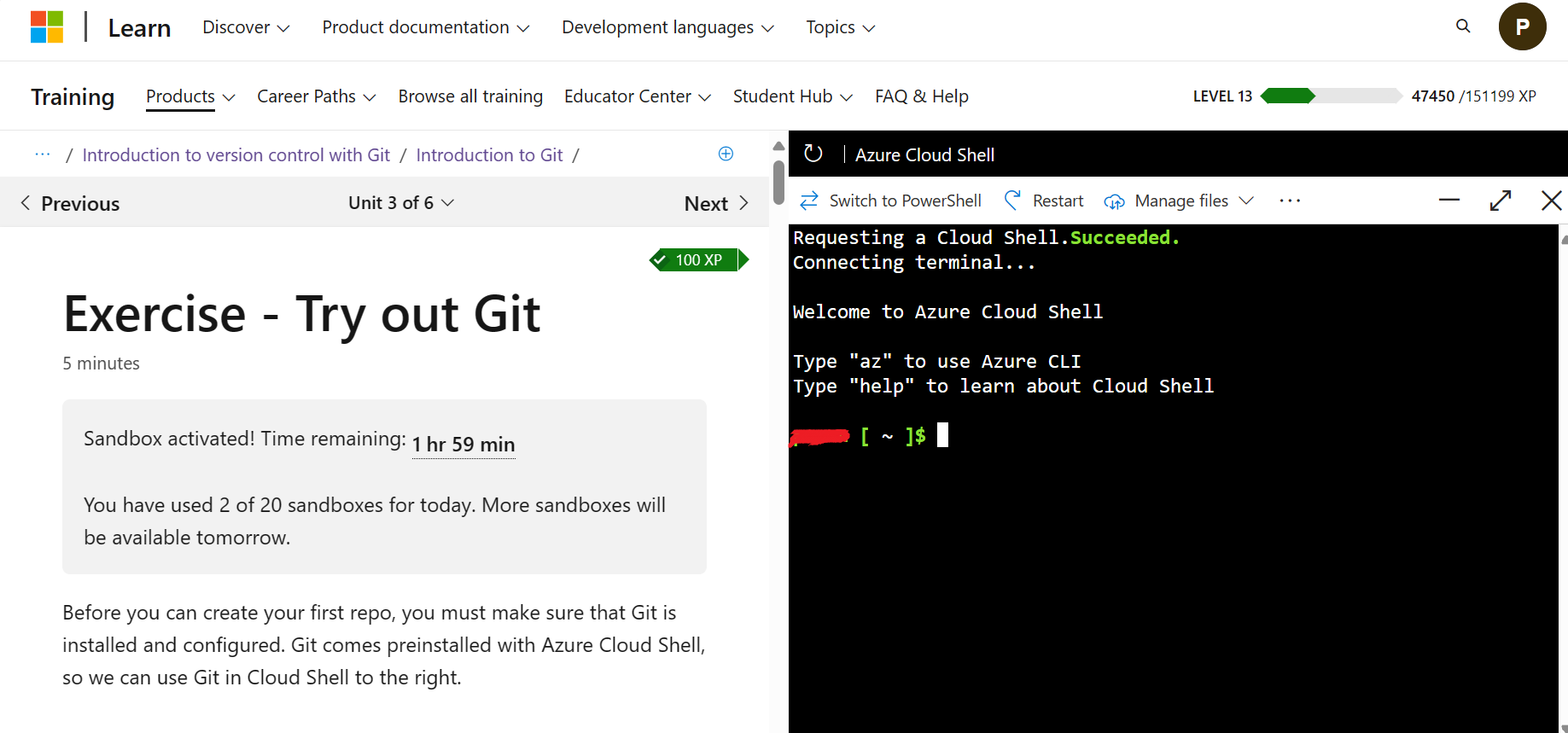Click the Manage files cloud icon
1568x733 pixels.
1114,201
